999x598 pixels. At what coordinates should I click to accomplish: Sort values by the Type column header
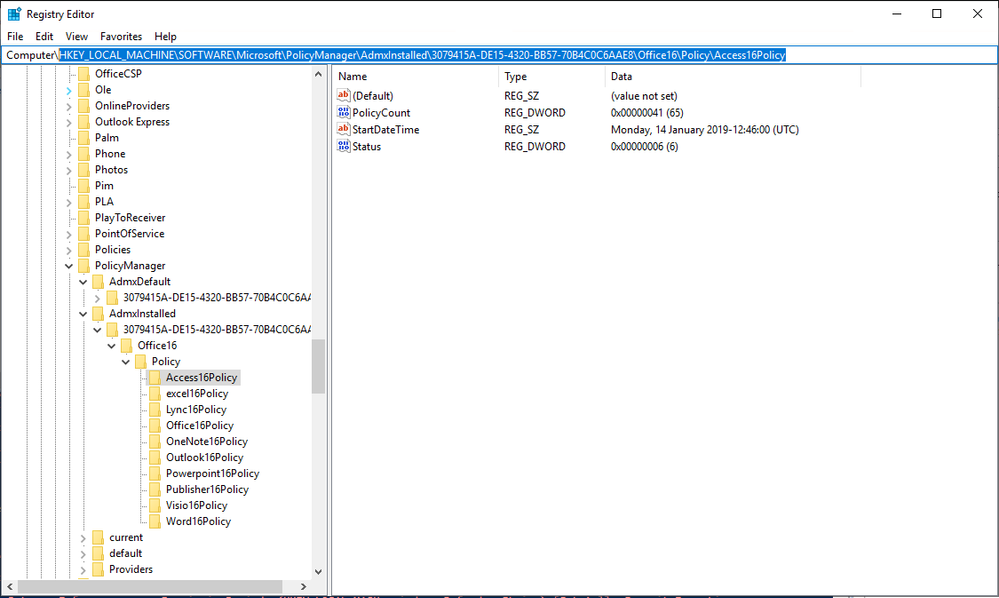[x=552, y=76]
